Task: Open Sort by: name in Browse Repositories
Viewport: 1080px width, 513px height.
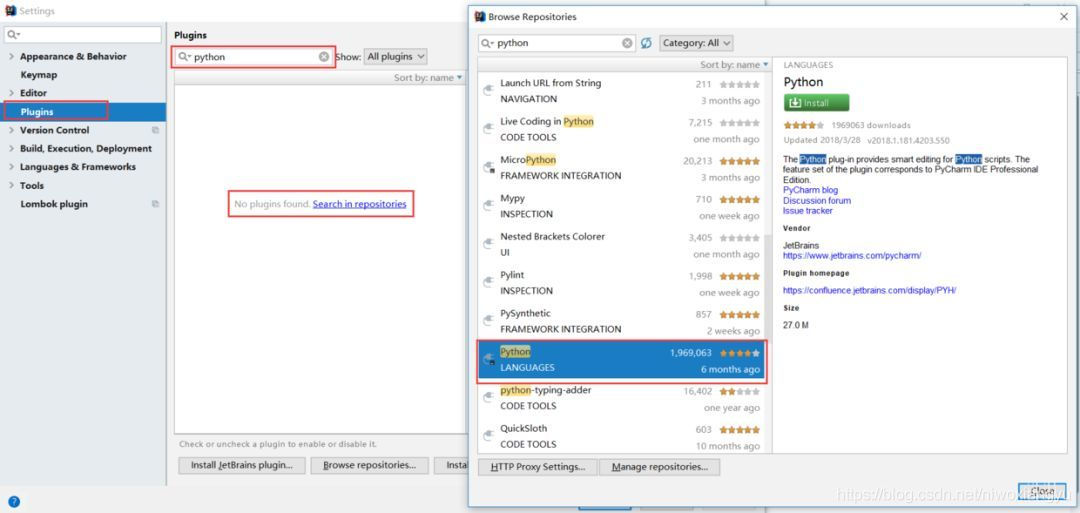Action: pos(734,65)
